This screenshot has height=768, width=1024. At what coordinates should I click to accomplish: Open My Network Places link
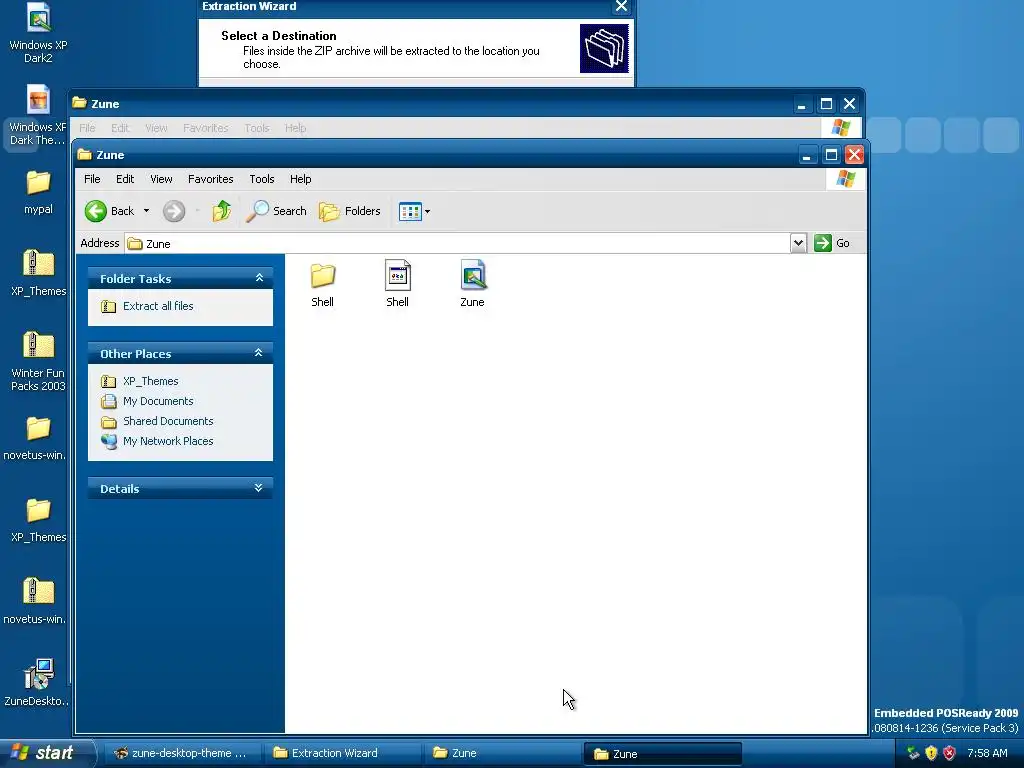click(168, 441)
